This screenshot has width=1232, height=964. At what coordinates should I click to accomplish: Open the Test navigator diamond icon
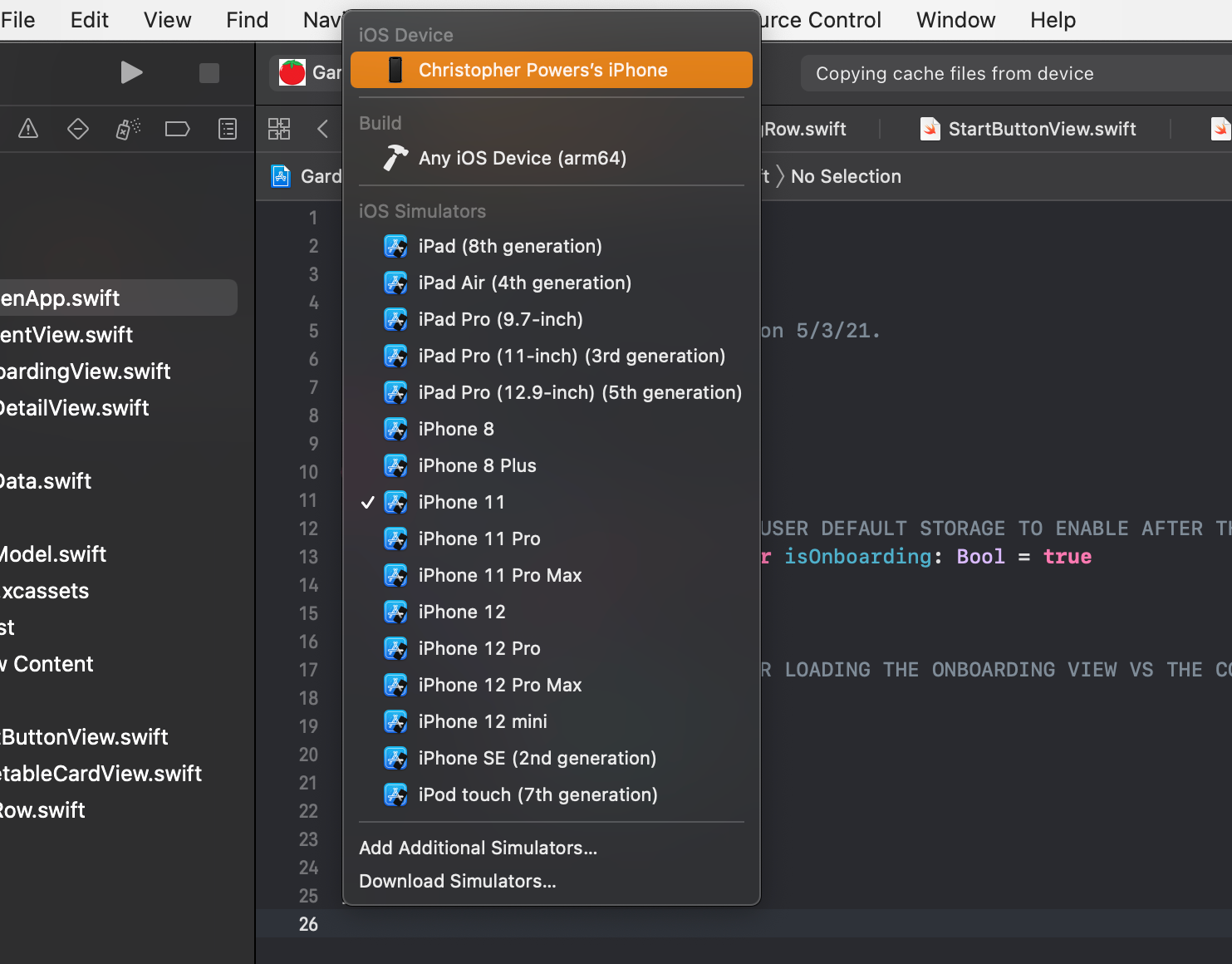pyautogui.click(x=78, y=129)
